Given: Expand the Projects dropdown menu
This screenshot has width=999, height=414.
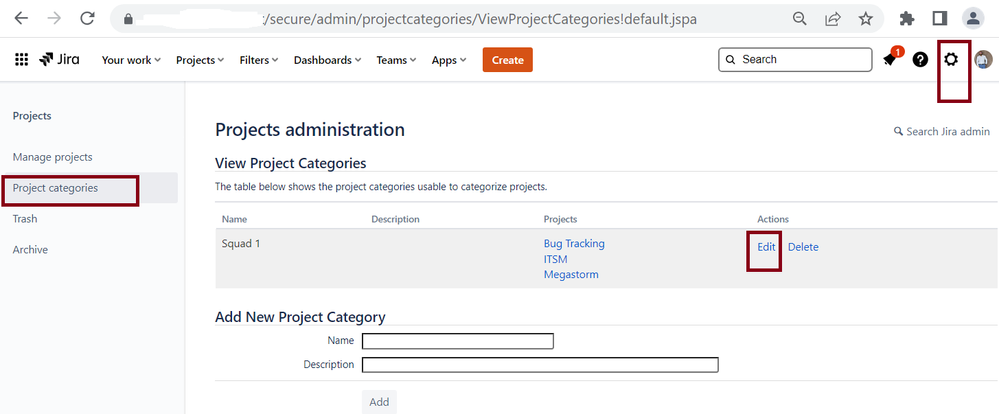Looking at the screenshot, I should coord(200,60).
